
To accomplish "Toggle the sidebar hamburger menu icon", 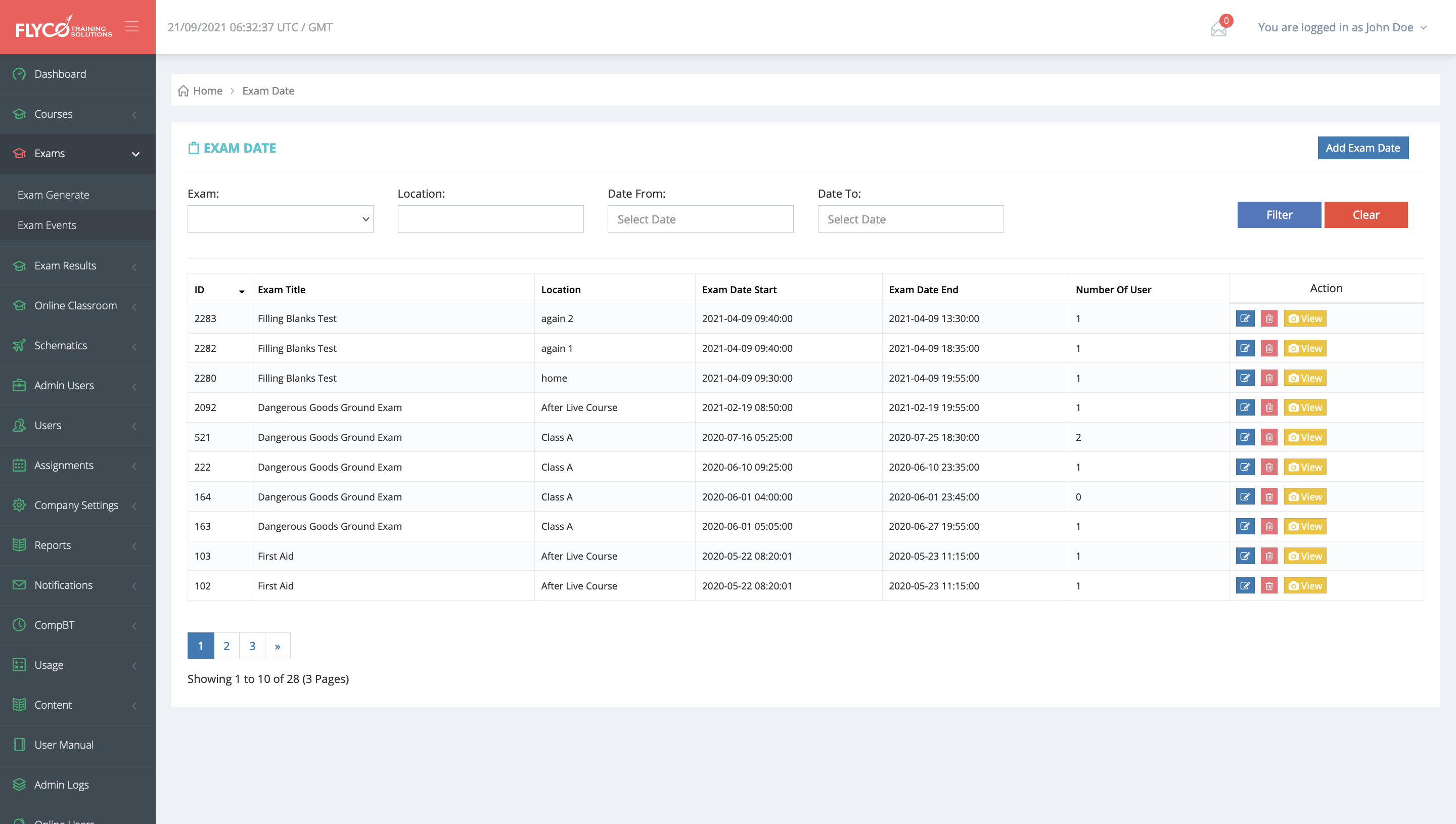I will coord(132,27).
